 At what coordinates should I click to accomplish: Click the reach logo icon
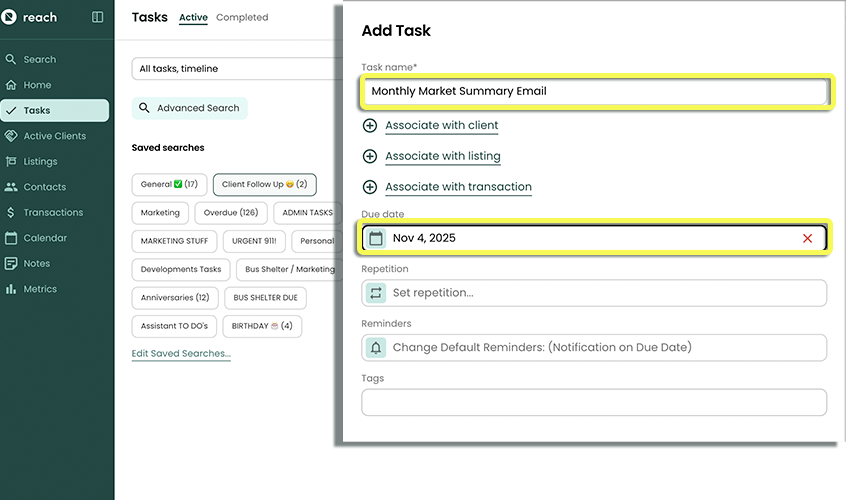click(10, 17)
